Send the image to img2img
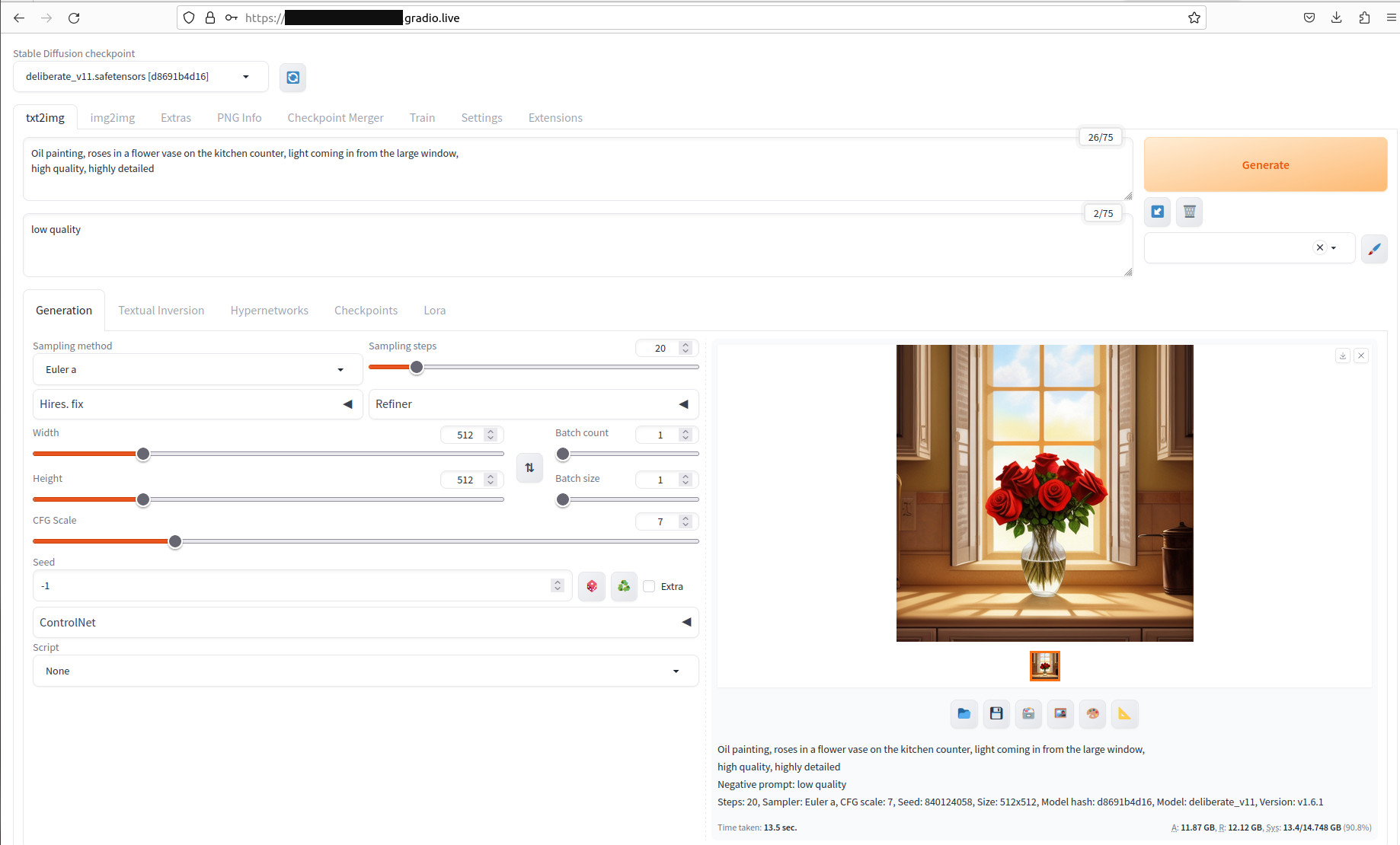1400x845 pixels. tap(1060, 713)
